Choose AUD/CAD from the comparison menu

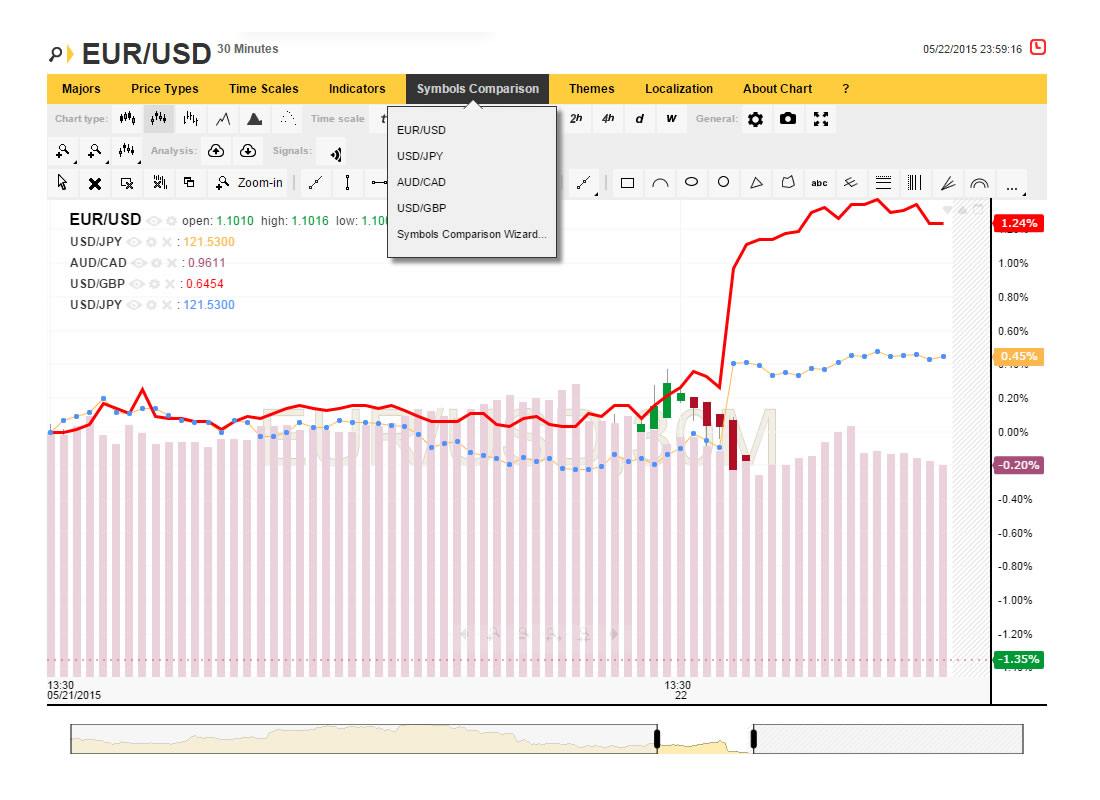(x=421, y=182)
